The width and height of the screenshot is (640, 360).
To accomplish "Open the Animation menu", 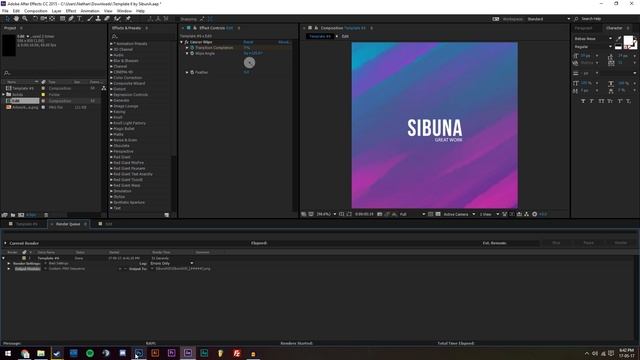I will [x=90, y=11].
